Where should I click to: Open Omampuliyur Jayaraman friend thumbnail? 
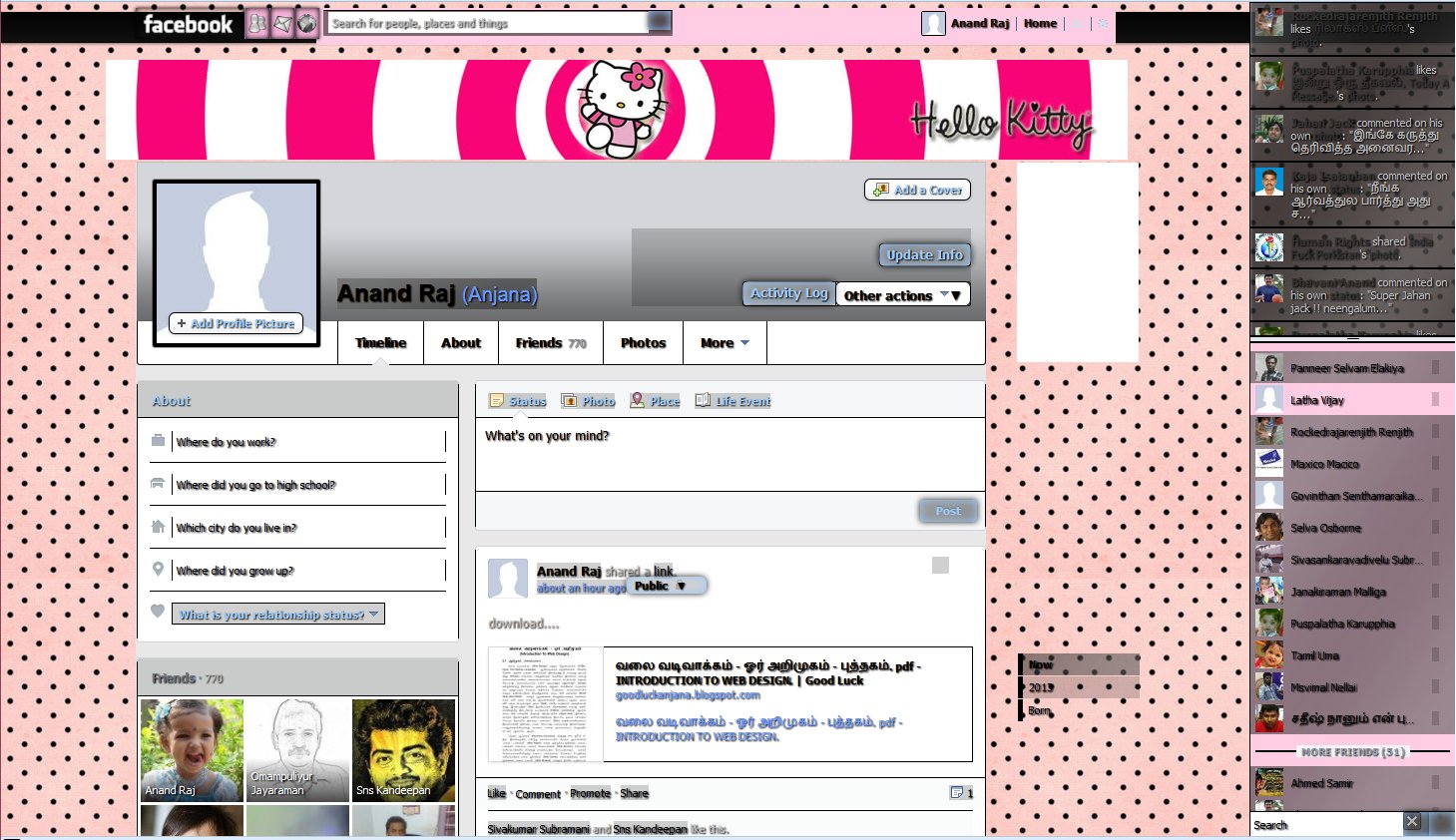[297, 750]
